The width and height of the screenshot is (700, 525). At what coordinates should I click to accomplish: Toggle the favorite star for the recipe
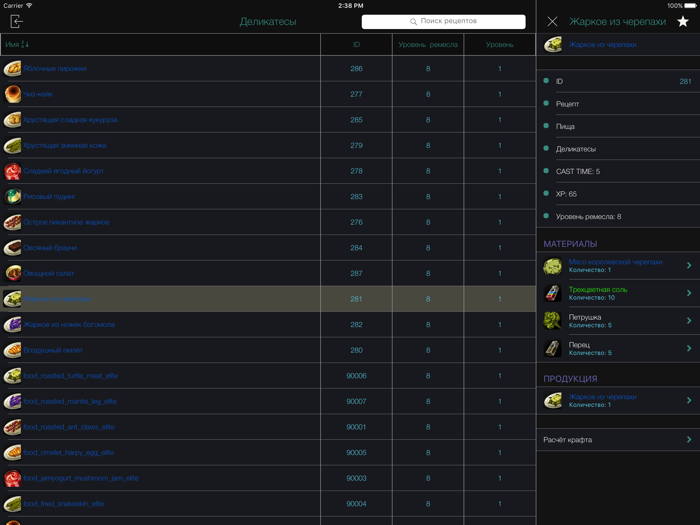[x=683, y=21]
